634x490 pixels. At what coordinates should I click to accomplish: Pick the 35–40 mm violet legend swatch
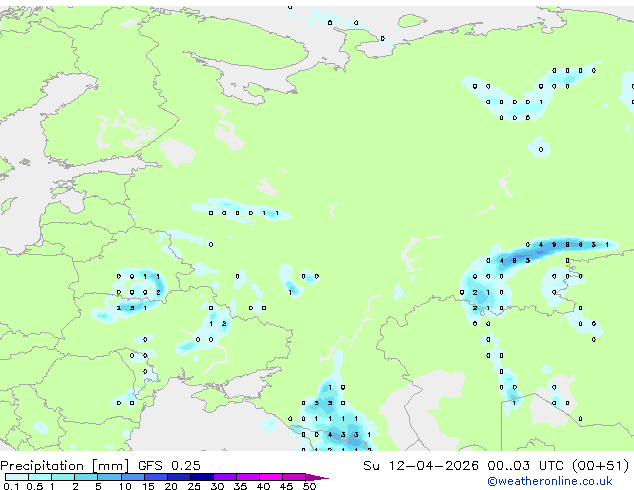click(248, 477)
